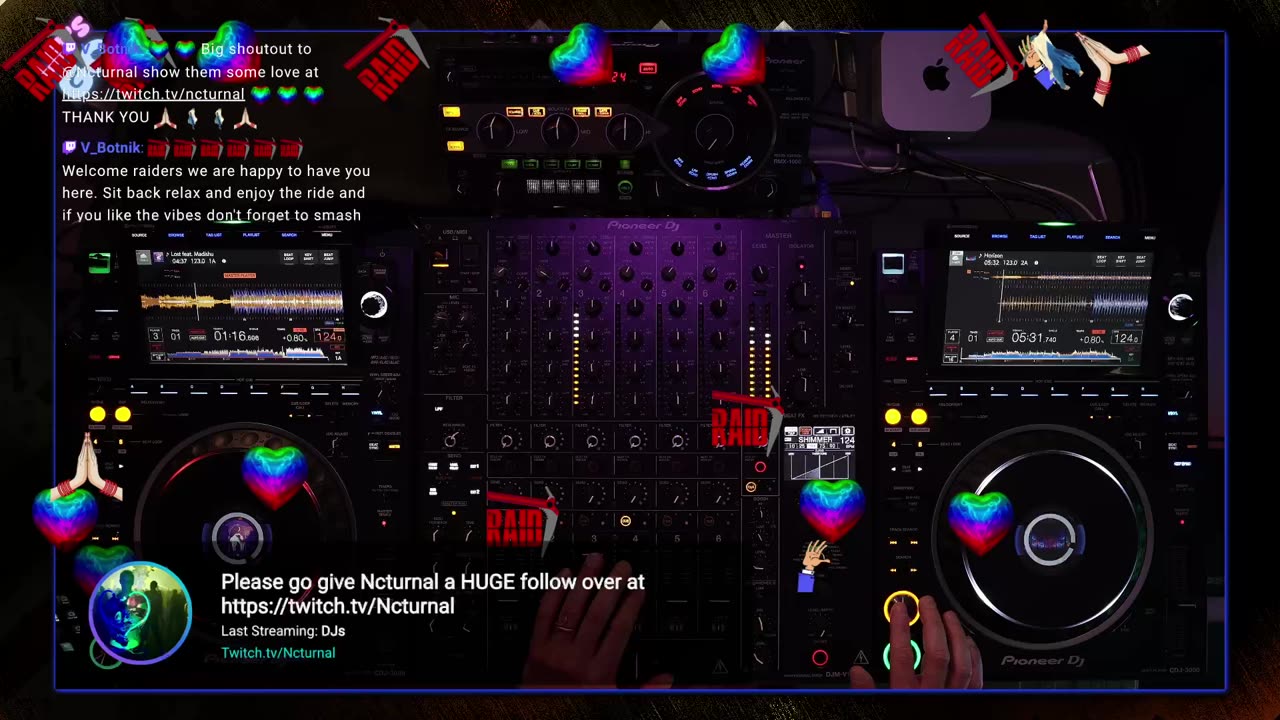Image resolution: width=1280 pixels, height=720 pixels.
Task: Click the red AUTO button beside the 24 display
Action: (648, 68)
